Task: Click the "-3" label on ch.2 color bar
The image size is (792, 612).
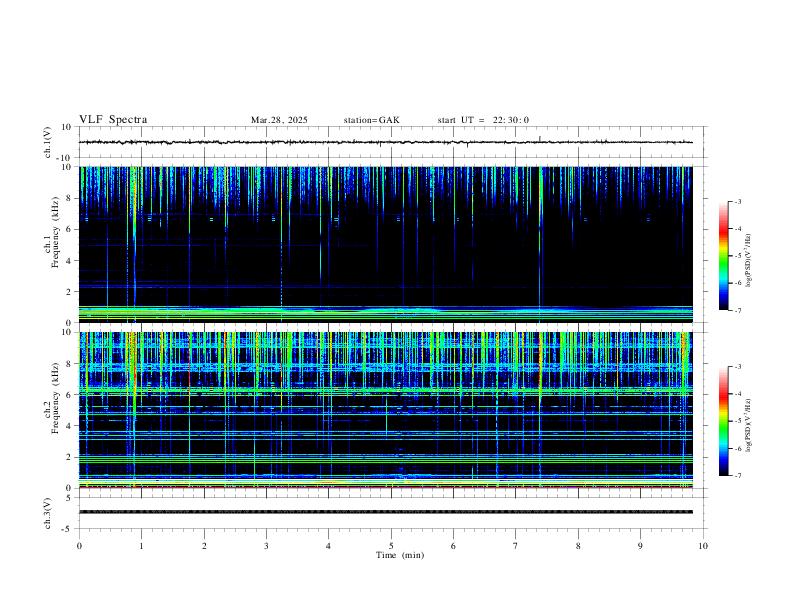Action: [x=737, y=367]
